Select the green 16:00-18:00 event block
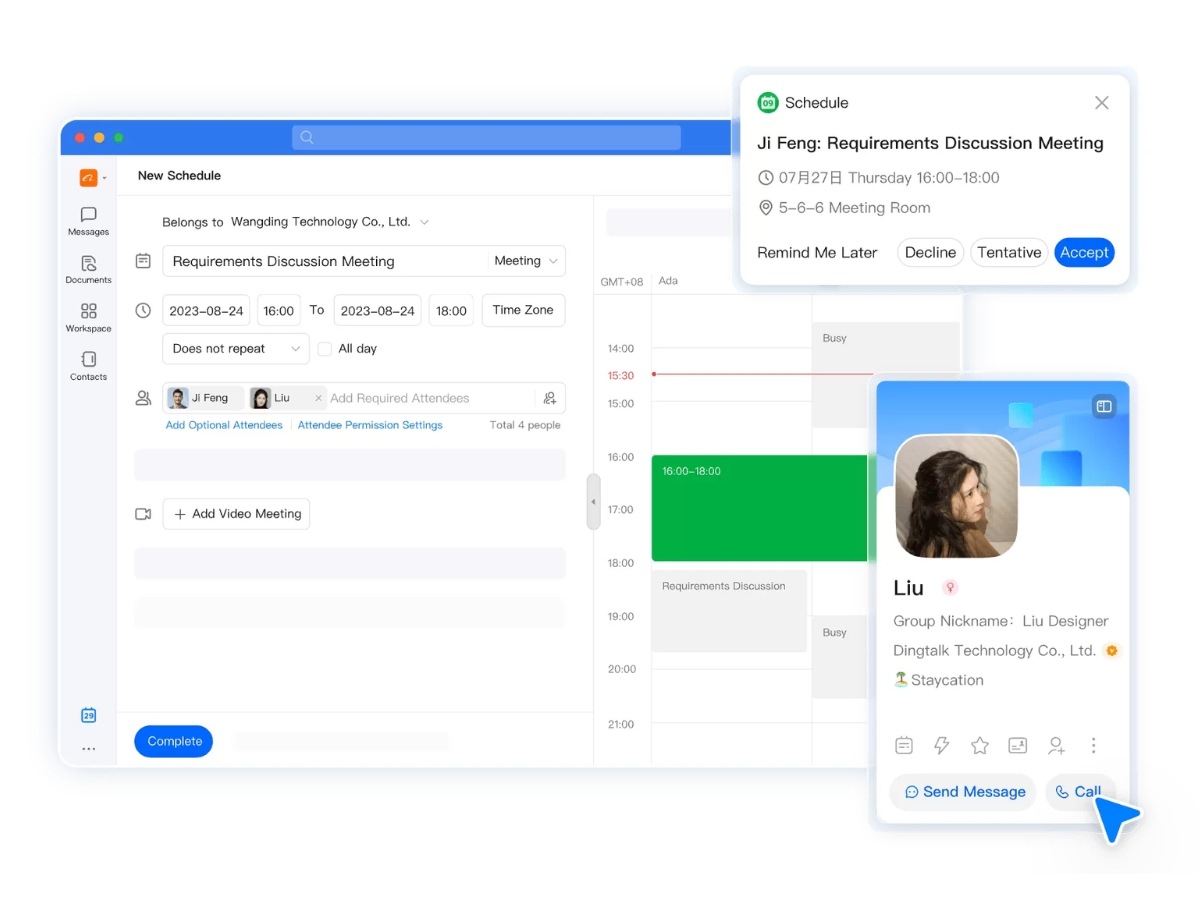This screenshot has width=1200, height=900. (759, 508)
